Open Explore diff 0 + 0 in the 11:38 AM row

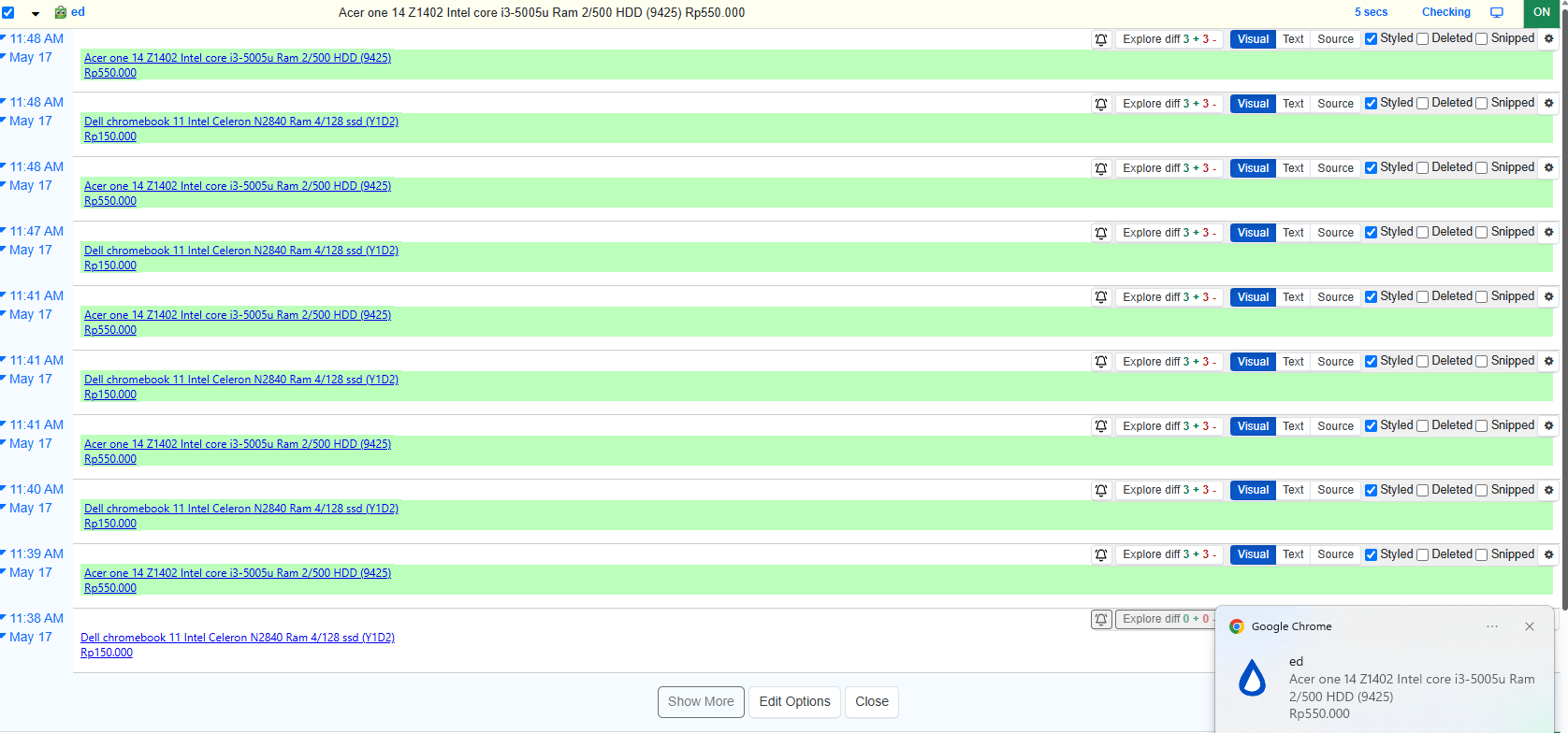click(1166, 619)
